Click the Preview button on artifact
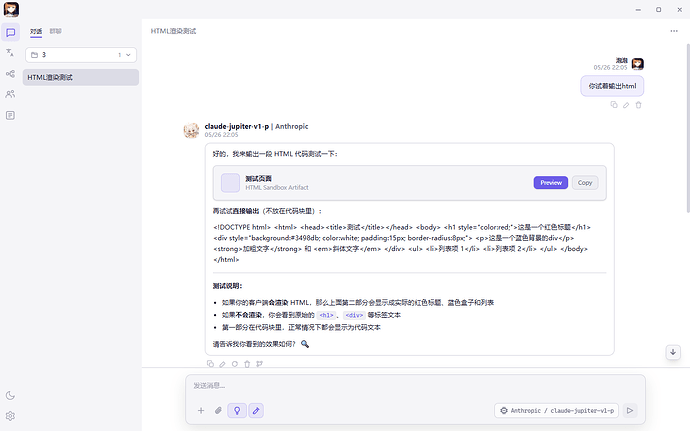The width and height of the screenshot is (690, 431). click(551, 183)
